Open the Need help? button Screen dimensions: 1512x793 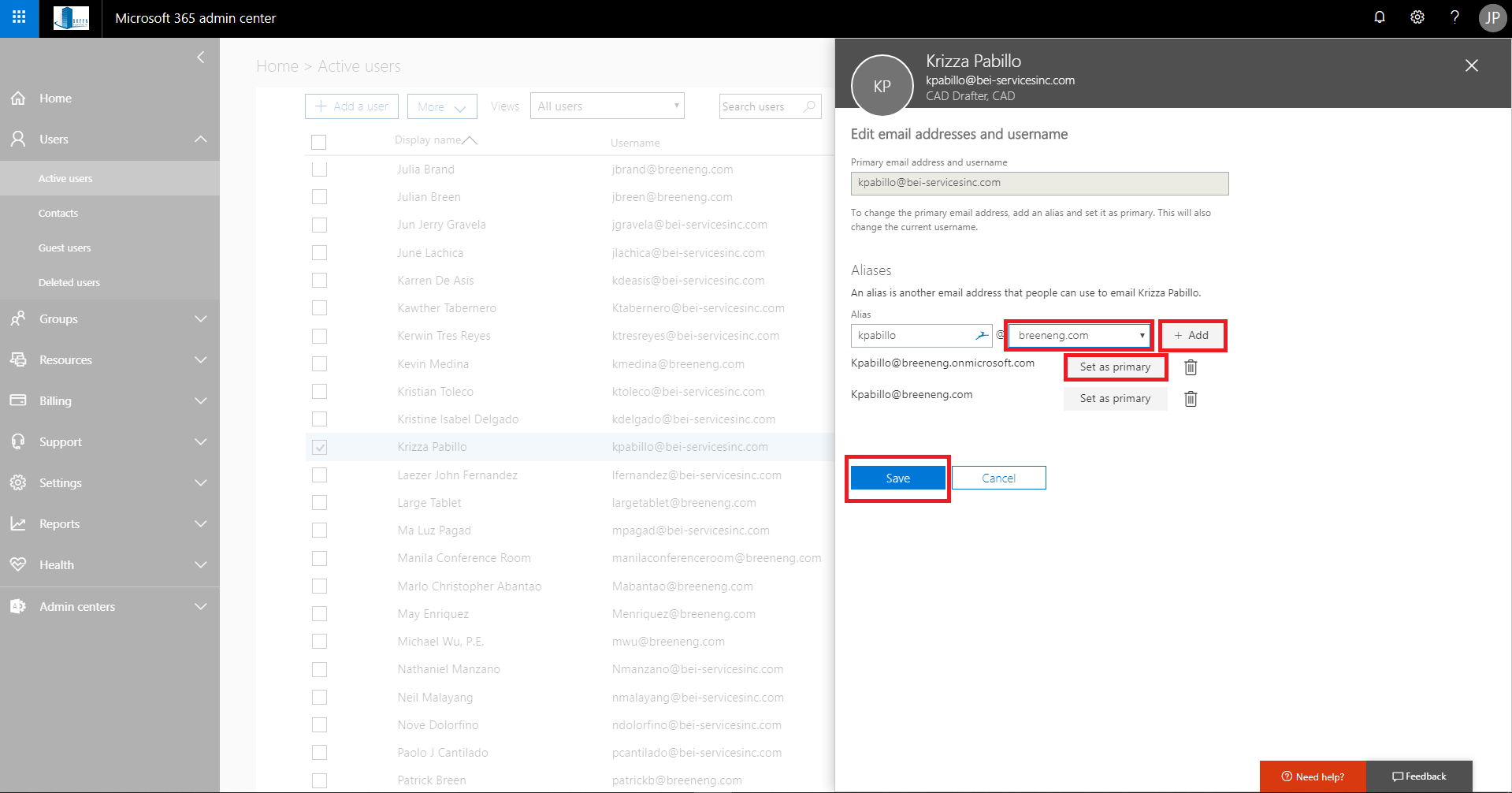click(x=1313, y=776)
